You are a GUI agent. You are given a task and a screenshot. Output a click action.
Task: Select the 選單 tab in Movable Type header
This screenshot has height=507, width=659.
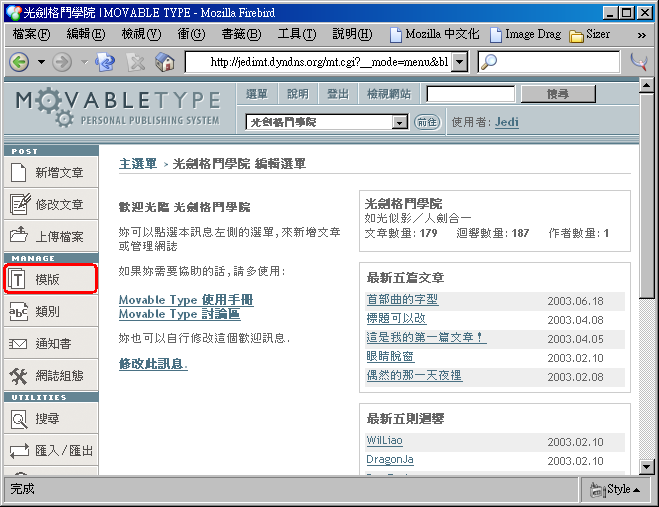[x=257, y=94]
